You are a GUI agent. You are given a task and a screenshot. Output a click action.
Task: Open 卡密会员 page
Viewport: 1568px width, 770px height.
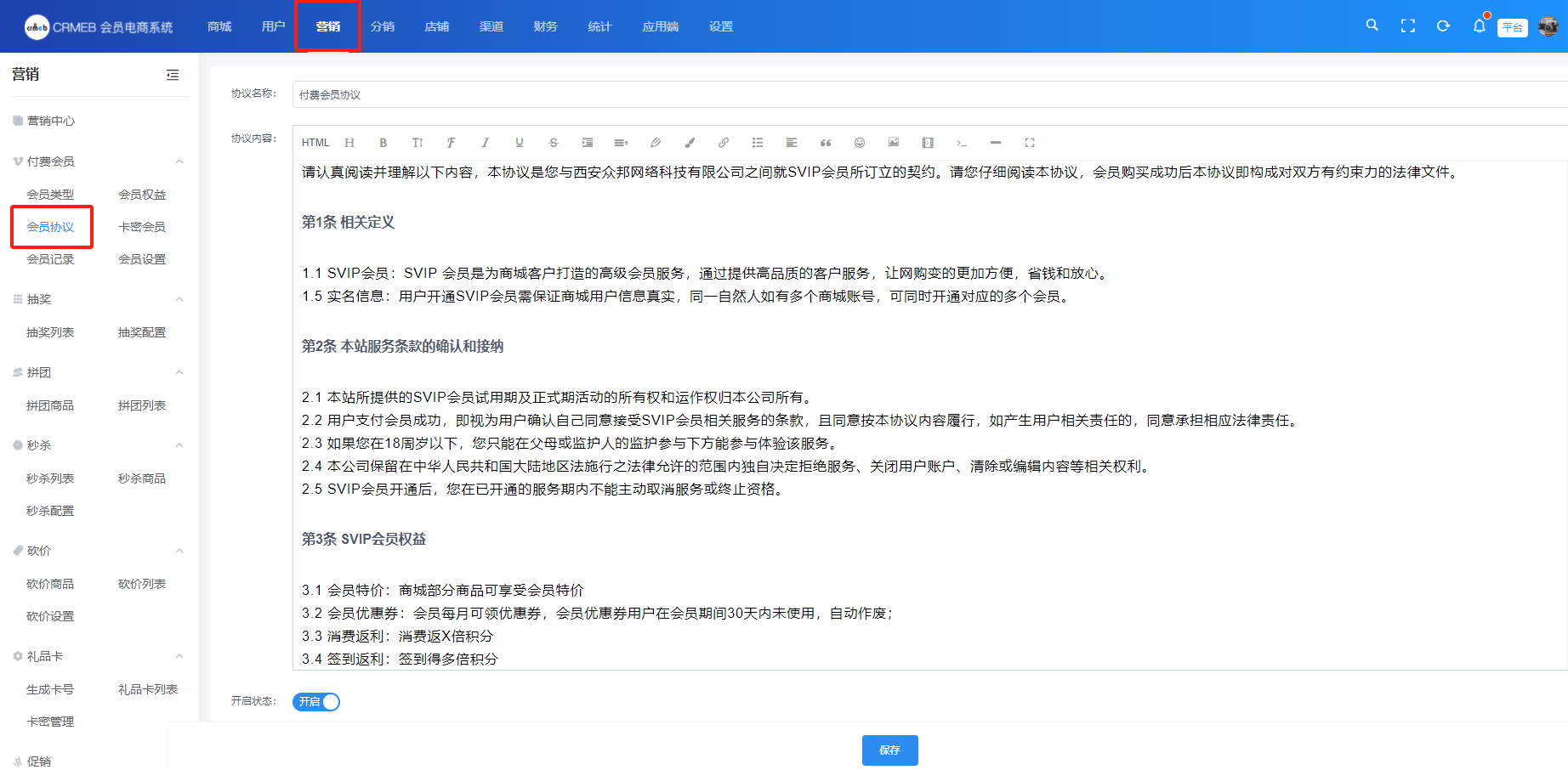point(142,227)
